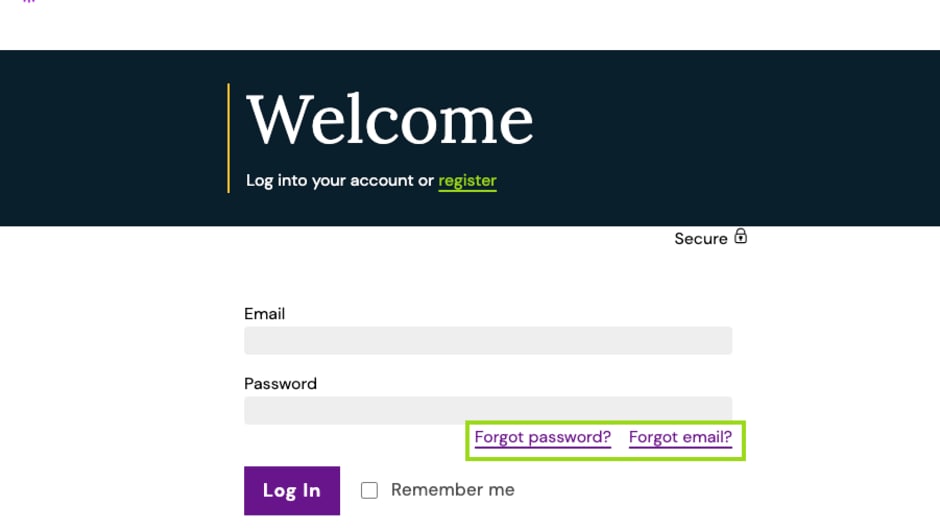Screen dimensions: 940x530
Task: Click the Email field label
Action: (x=264, y=314)
